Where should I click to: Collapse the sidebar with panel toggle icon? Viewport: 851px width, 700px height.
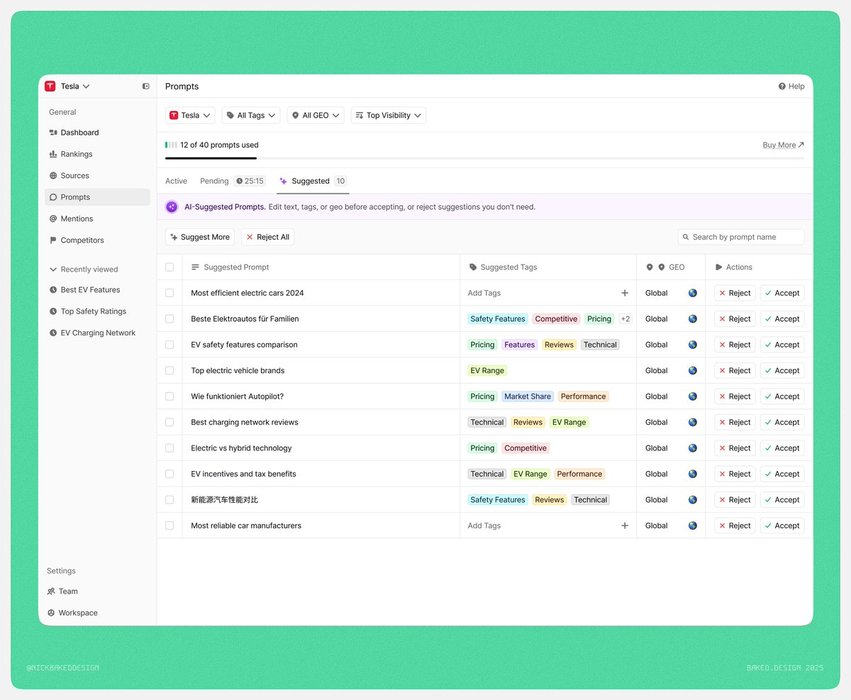point(146,86)
